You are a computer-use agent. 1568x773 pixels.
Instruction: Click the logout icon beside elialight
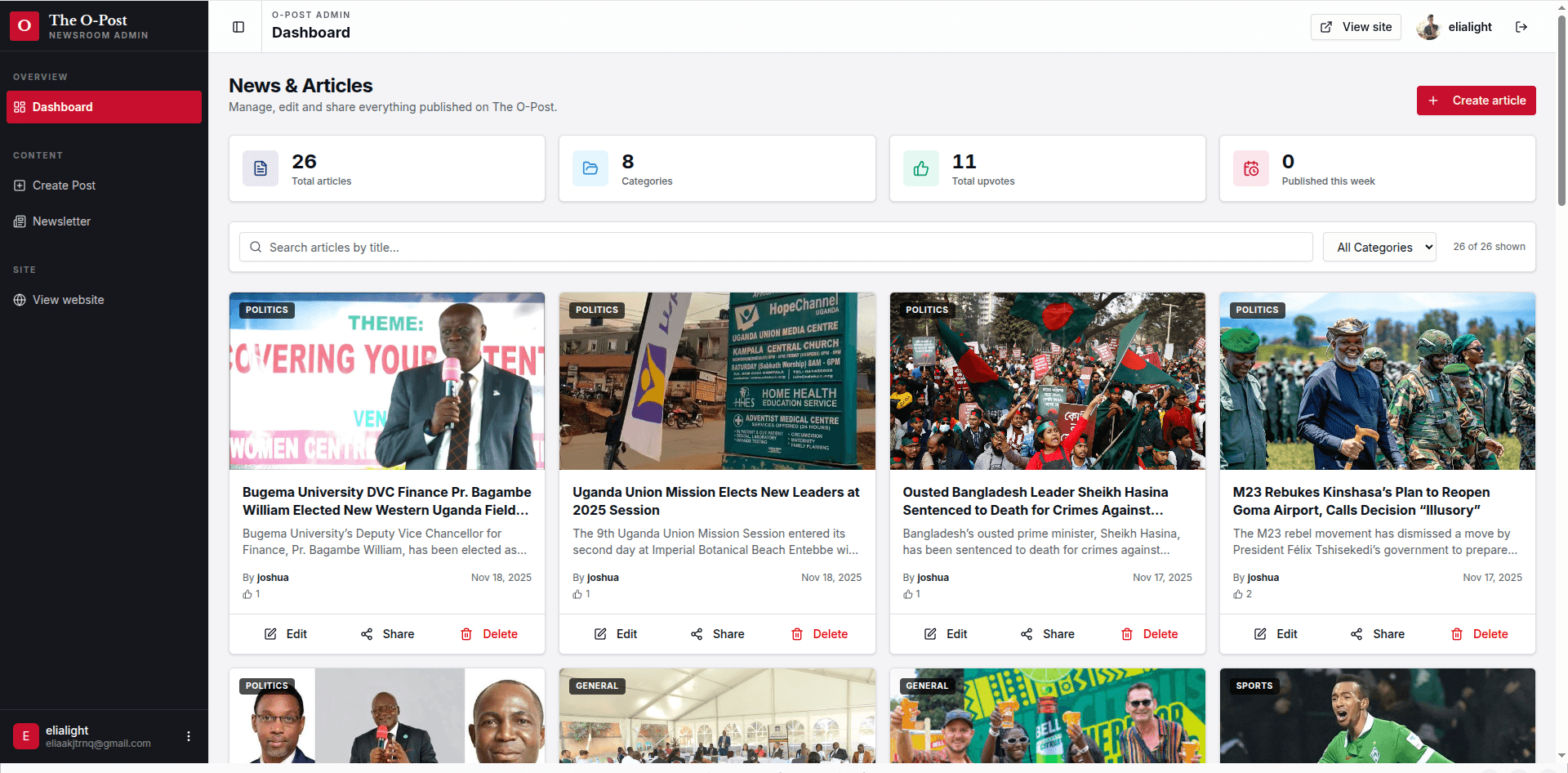1521,27
